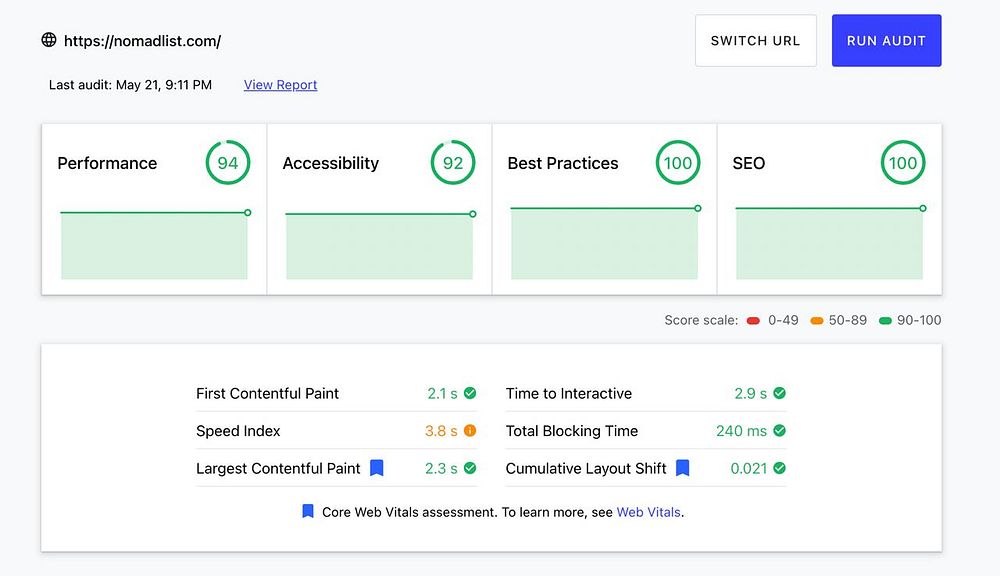Click the green check next to First Contentful Paint
Image resolution: width=1000 pixels, height=576 pixels.
(x=470, y=393)
